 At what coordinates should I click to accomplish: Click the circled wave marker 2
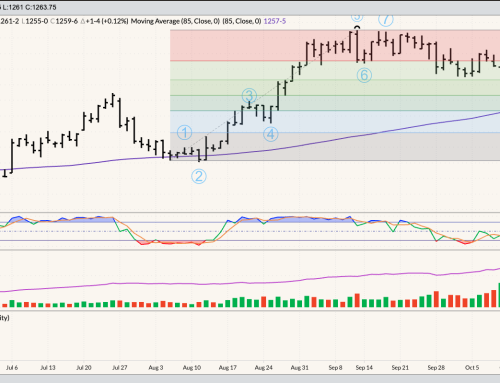pos(199,176)
